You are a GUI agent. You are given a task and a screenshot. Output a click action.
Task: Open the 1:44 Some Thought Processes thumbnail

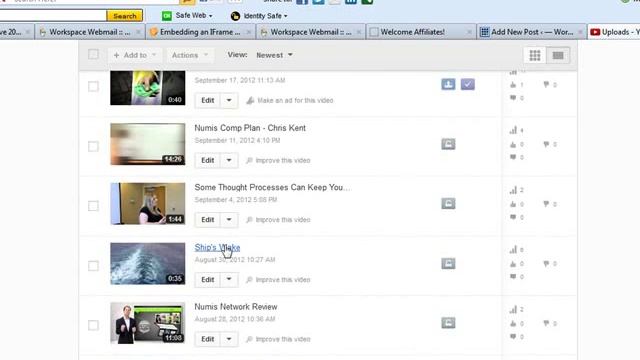pos(148,204)
